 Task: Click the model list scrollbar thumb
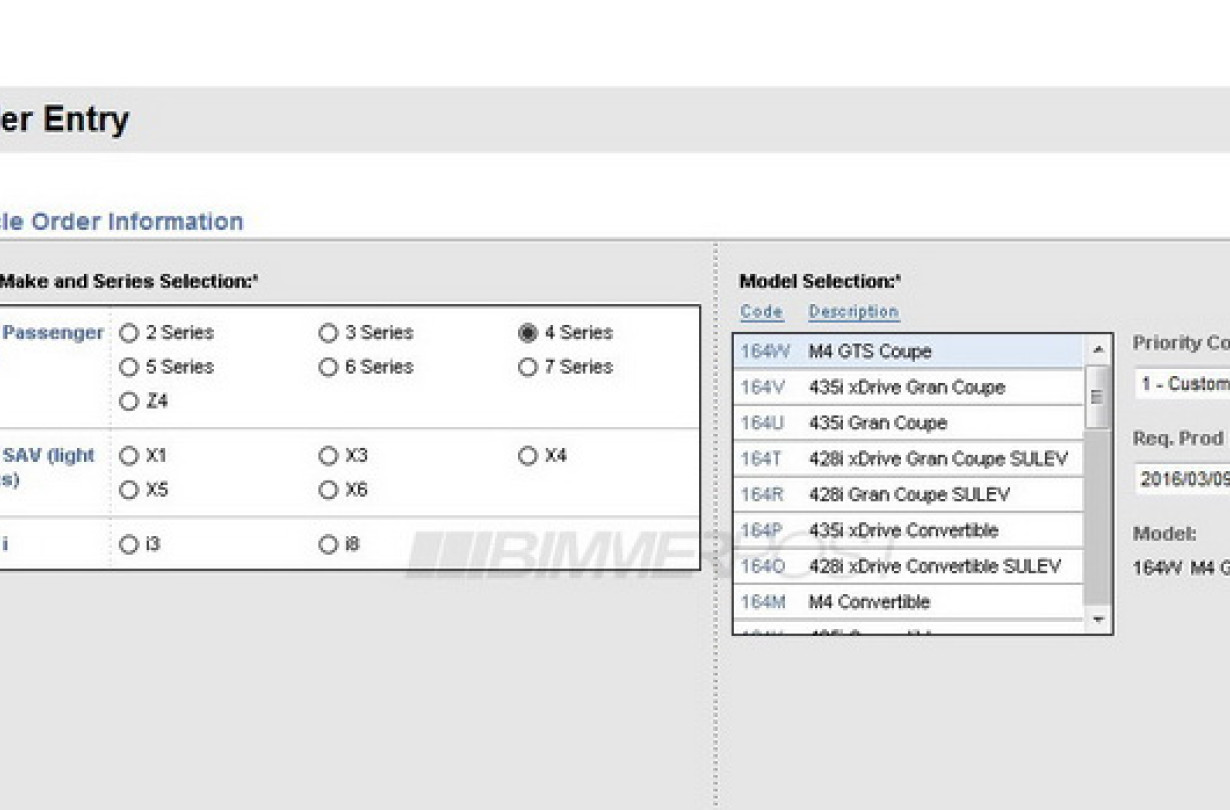tap(1097, 397)
